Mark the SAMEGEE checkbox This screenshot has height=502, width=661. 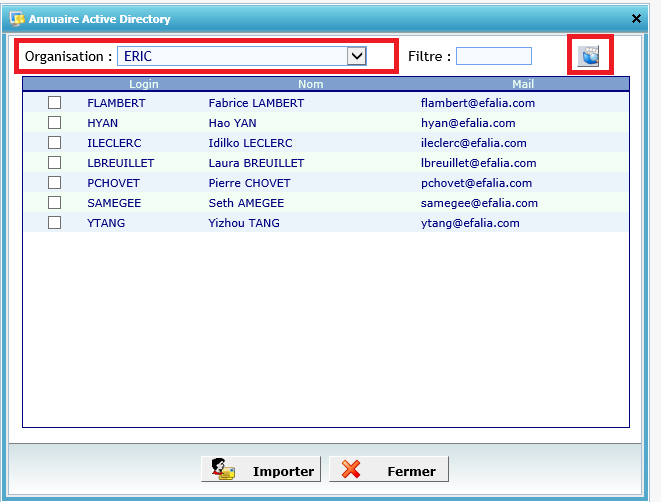pyautogui.click(x=55, y=203)
